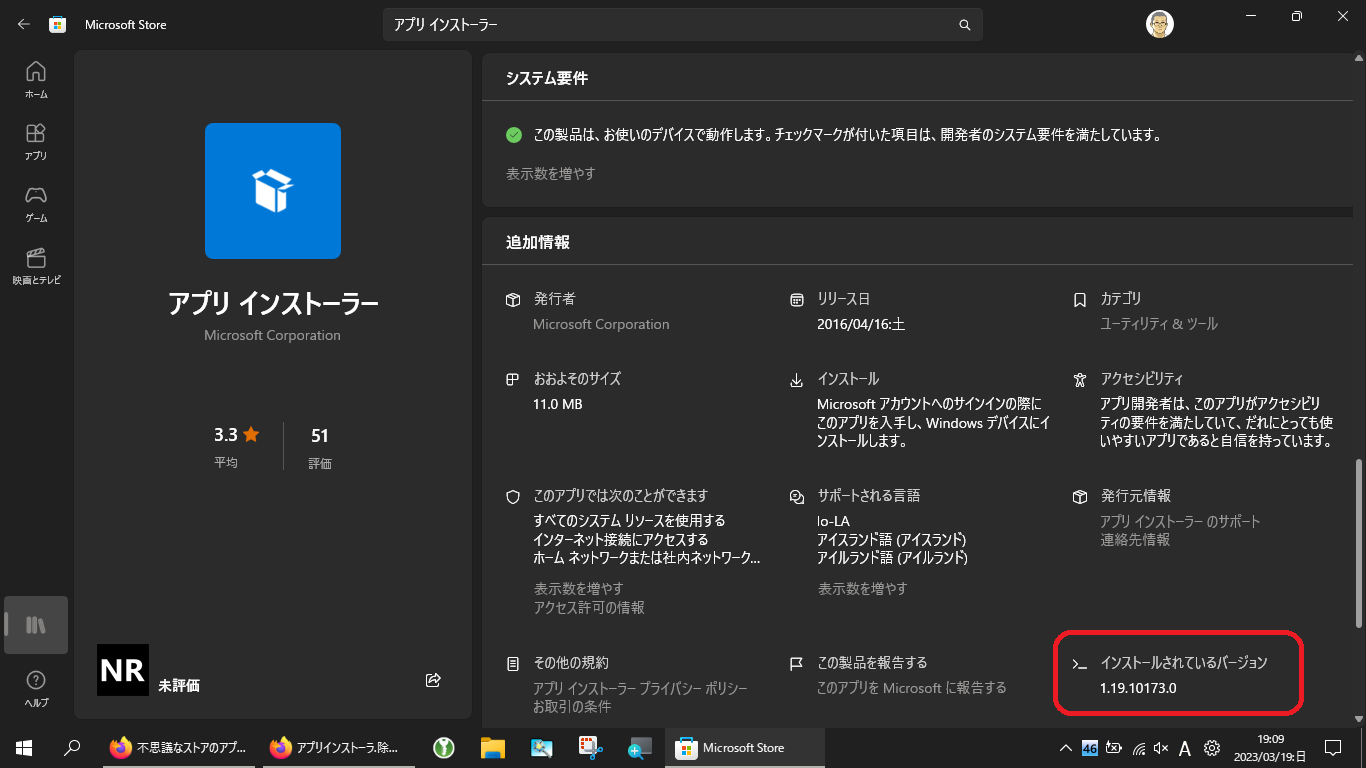Screen dimensions: 1366x768
Task: Click the Microsoft Store taskbar button
Action: [x=745, y=747]
